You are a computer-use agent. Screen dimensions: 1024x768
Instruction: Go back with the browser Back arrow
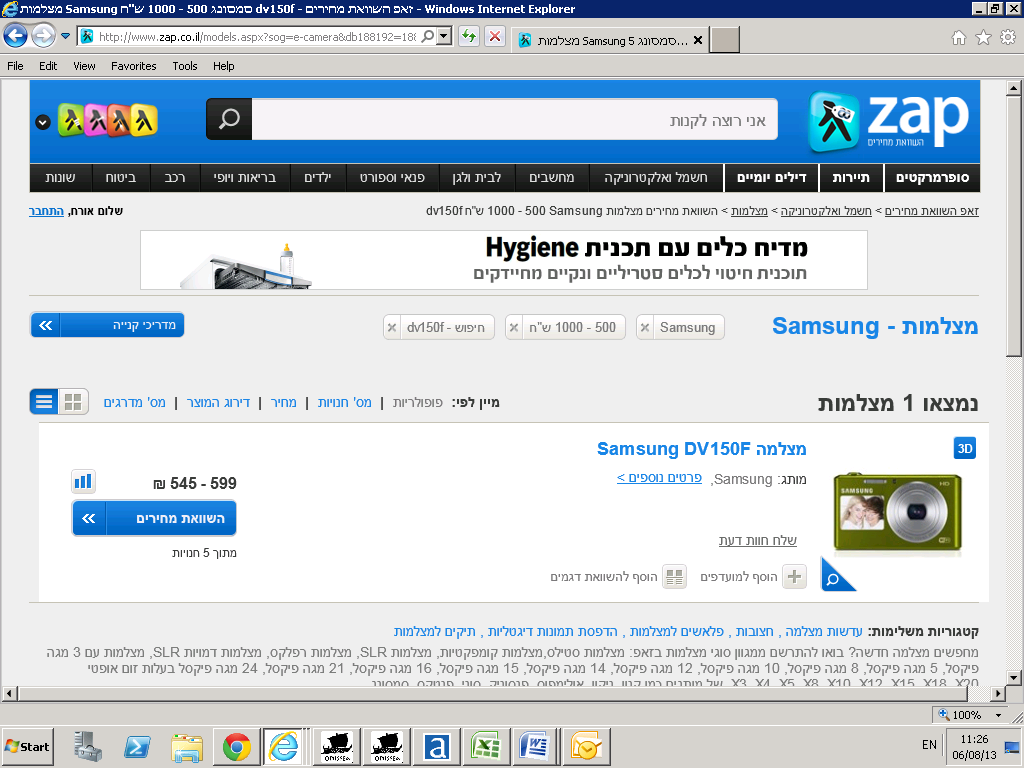point(16,36)
